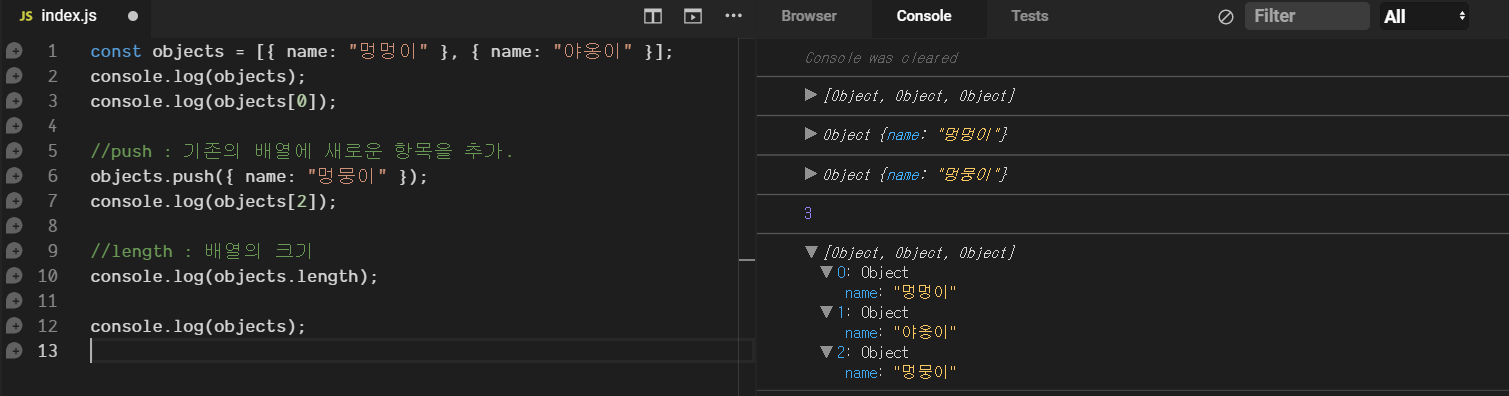Click the console output value 3
1509x396 pixels.
click(809, 213)
